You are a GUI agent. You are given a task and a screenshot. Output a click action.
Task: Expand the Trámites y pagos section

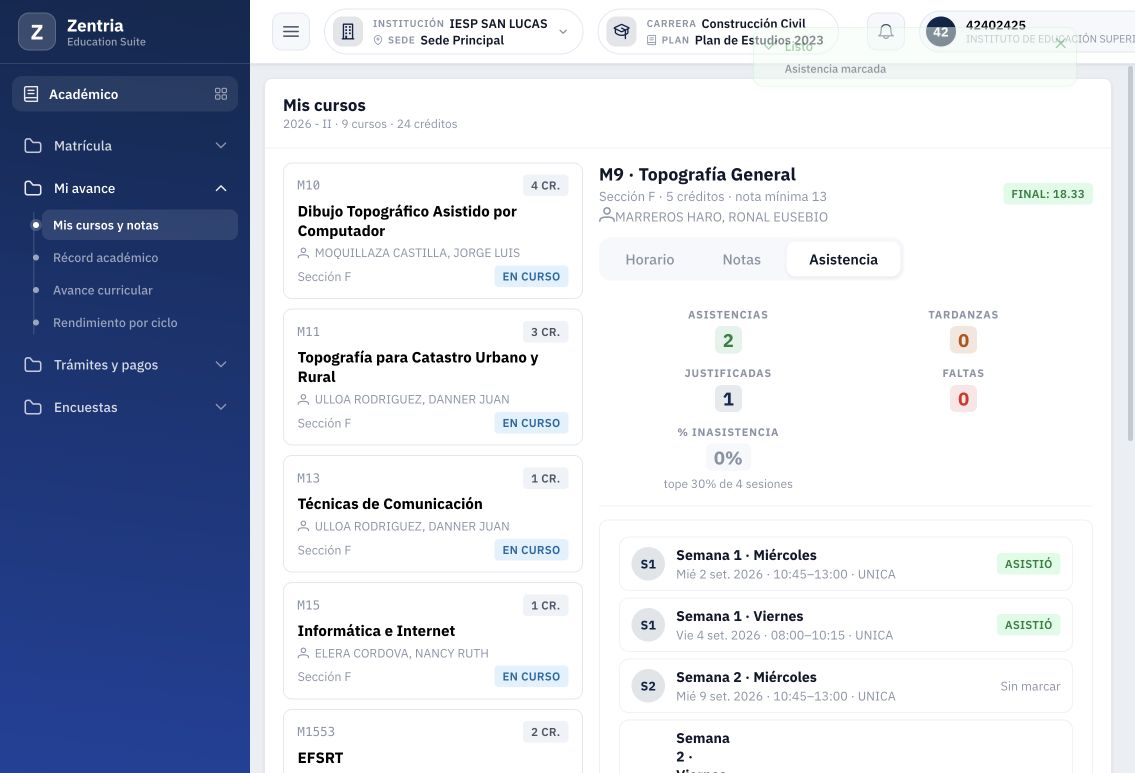(x=125, y=365)
